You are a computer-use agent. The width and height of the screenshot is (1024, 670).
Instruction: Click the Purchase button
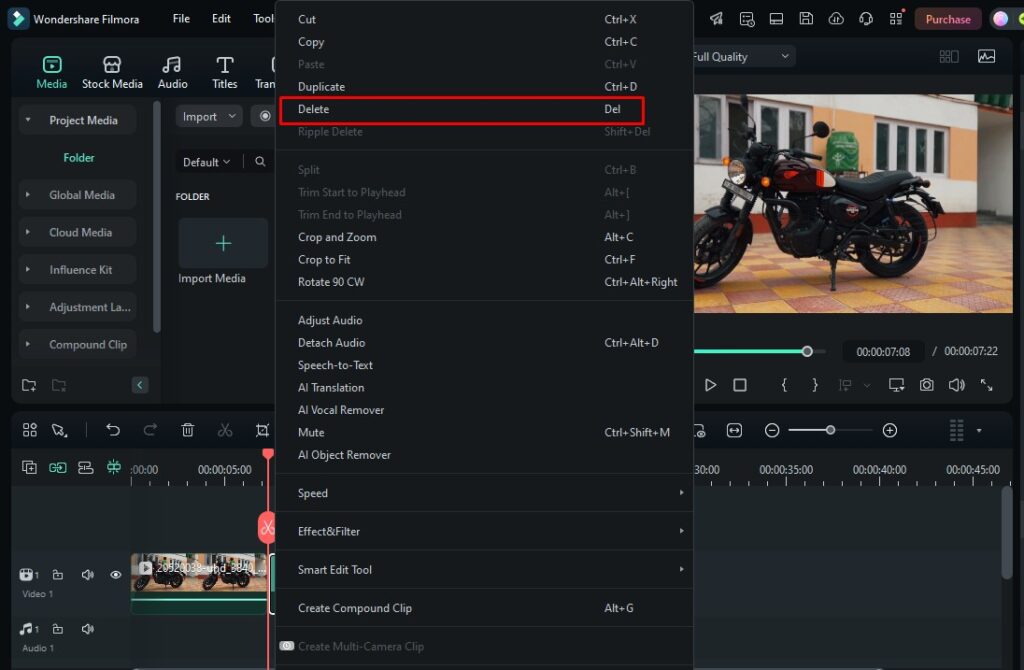947,19
